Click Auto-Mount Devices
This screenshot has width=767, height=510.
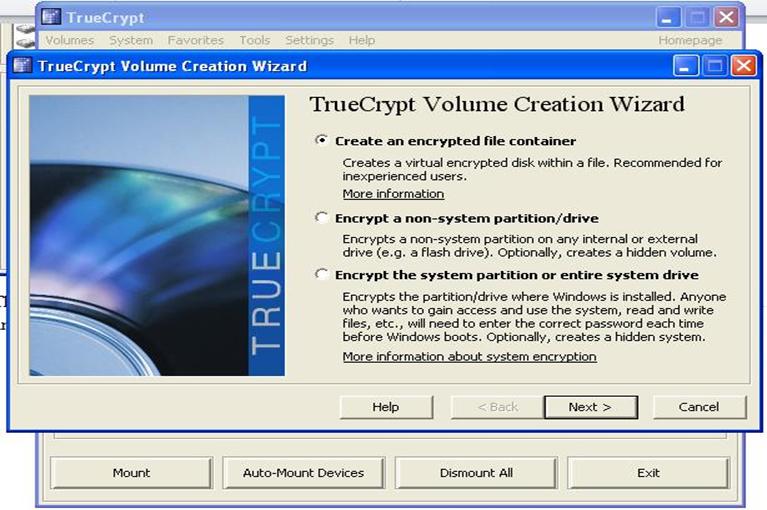point(303,473)
